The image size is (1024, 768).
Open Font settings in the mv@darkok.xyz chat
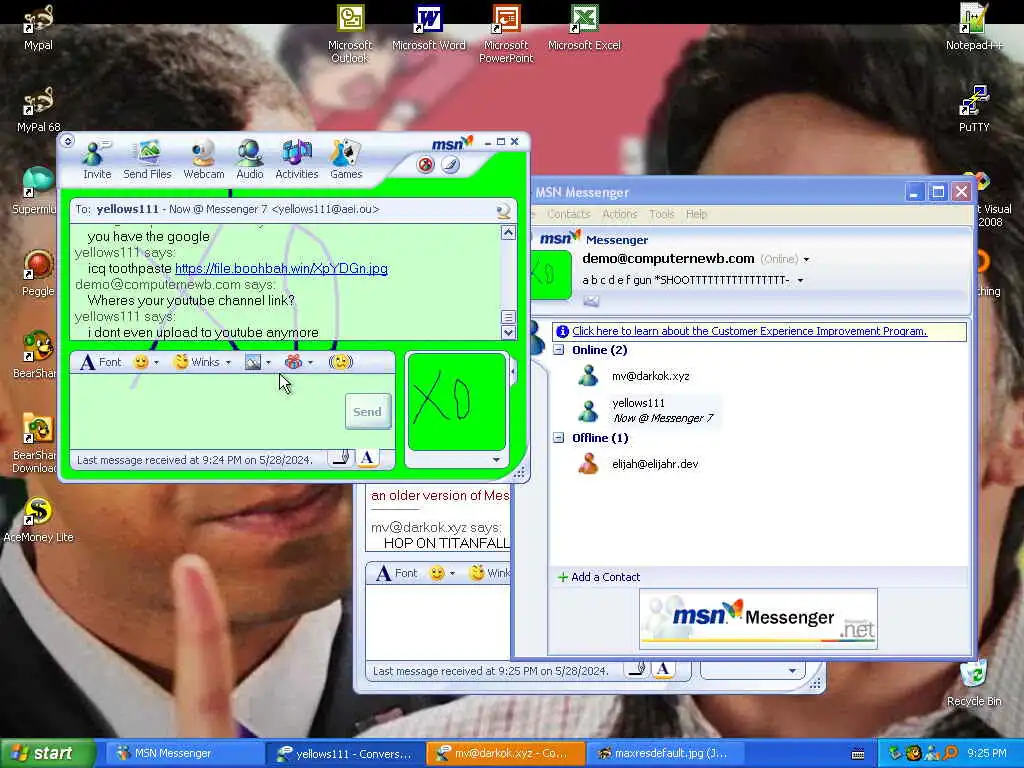[397, 573]
